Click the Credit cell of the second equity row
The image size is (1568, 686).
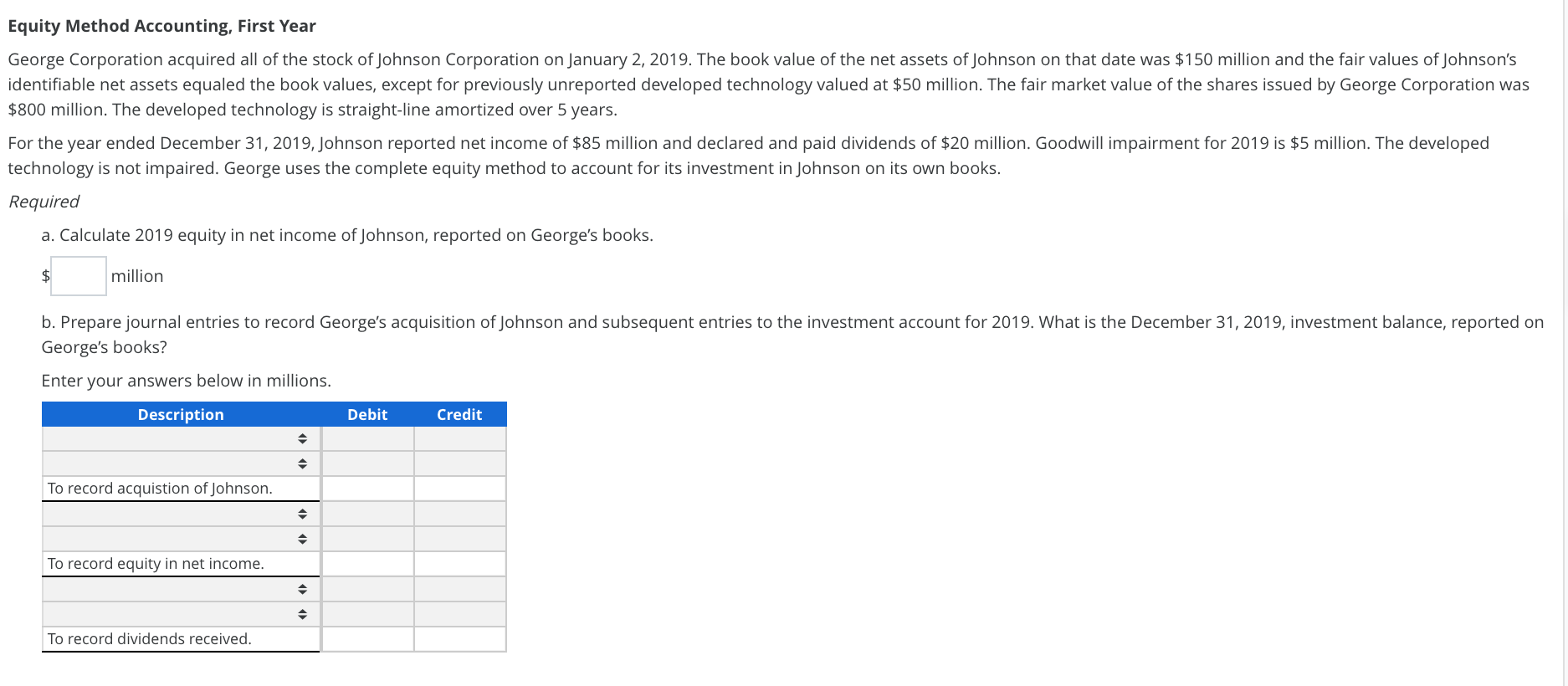tap(460, 538)
